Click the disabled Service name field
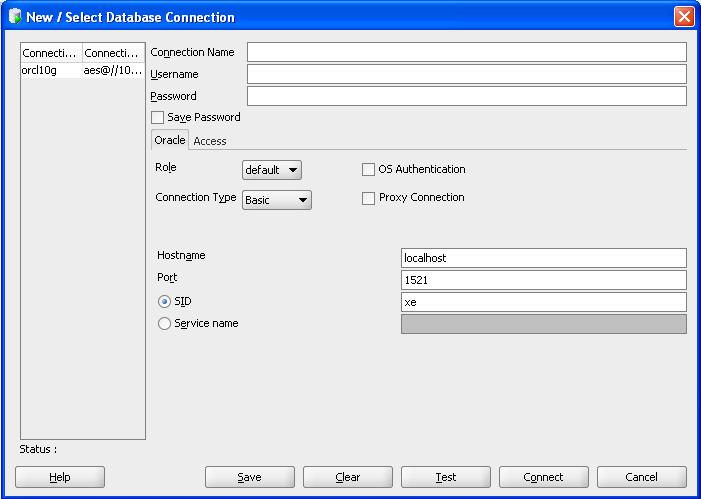The width and height of the screenshot is (701, 499). [x=544, y=324]
